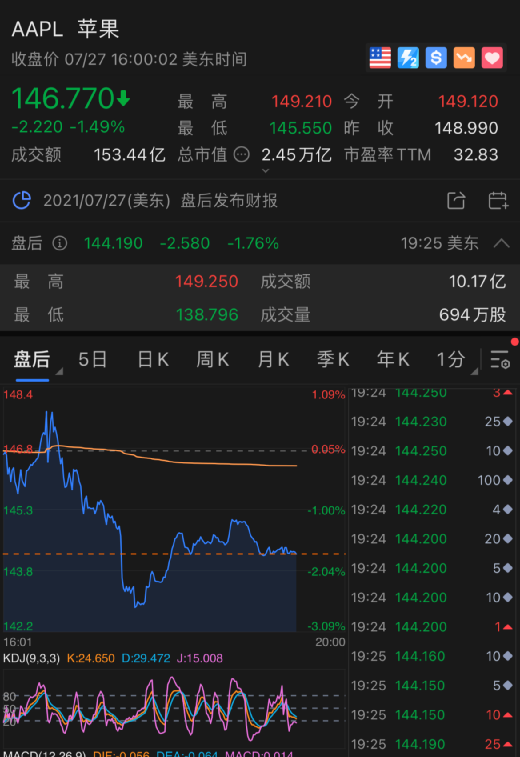This screenshot has height=757, width=520.
Task: Tap the KDJ indicator sub-chart
Action: click(174, 709)
